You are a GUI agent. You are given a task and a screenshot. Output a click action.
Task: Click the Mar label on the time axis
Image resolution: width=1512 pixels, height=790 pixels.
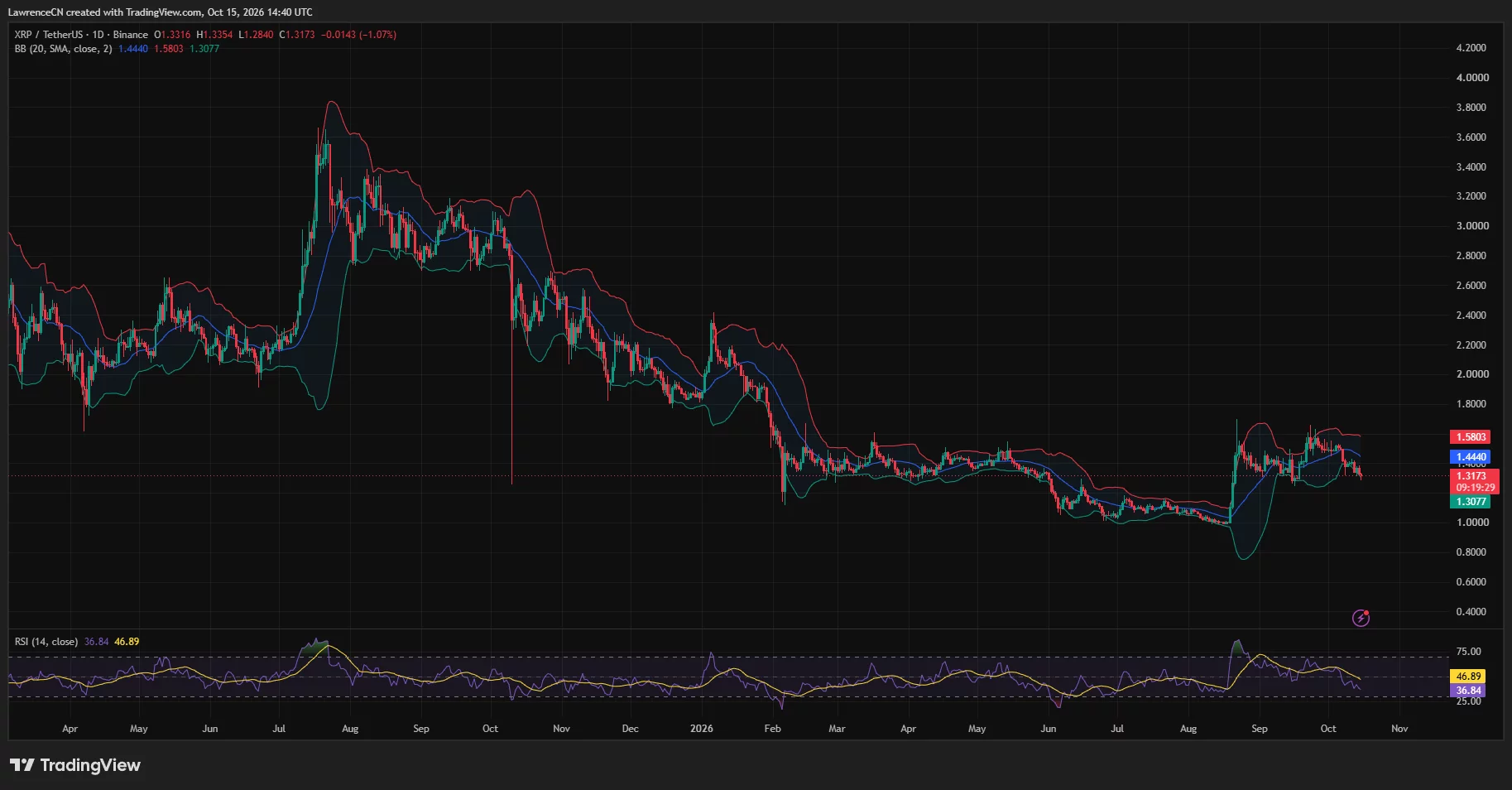(x=837, y=729)
